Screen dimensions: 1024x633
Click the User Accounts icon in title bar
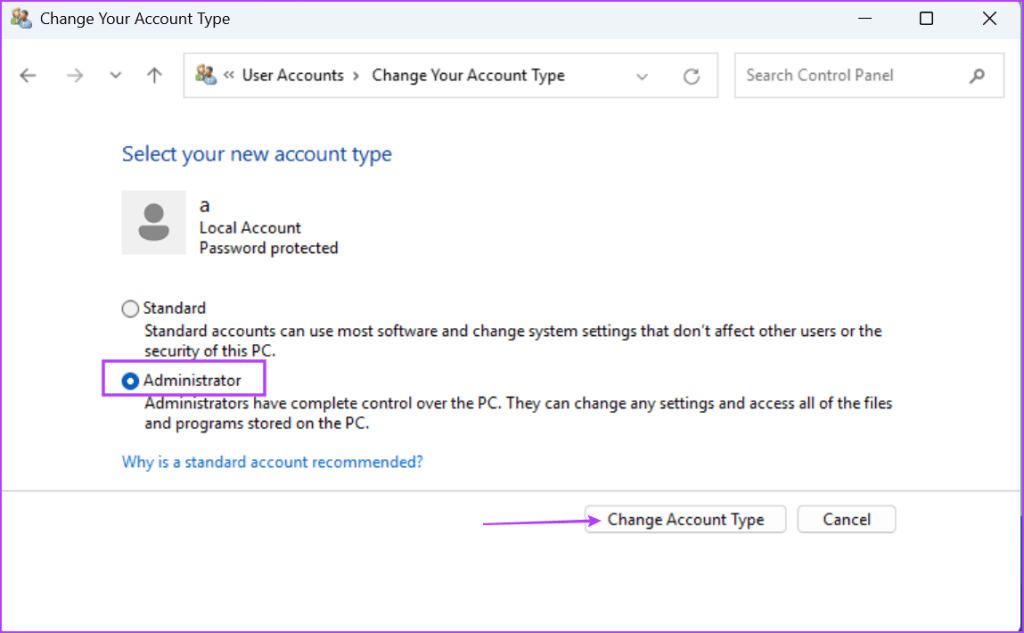click(x=20, y=18)
